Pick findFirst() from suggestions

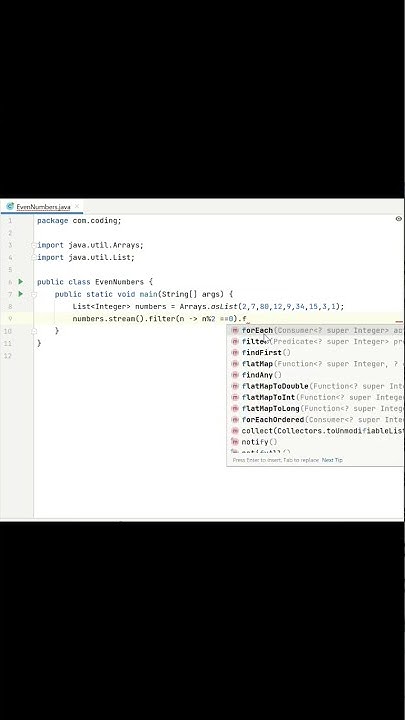[315, 353]
